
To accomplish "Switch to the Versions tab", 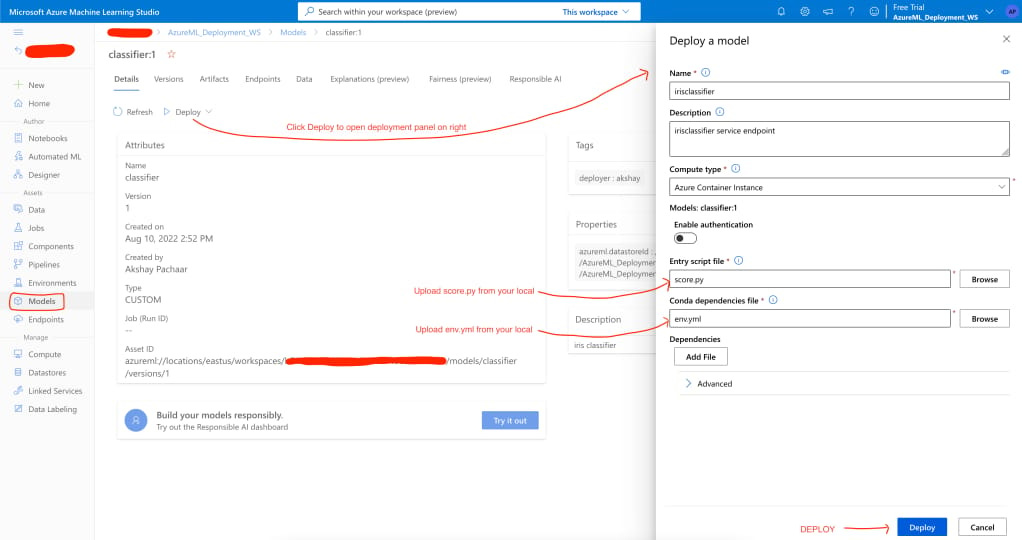I will (x=168, y=79).
